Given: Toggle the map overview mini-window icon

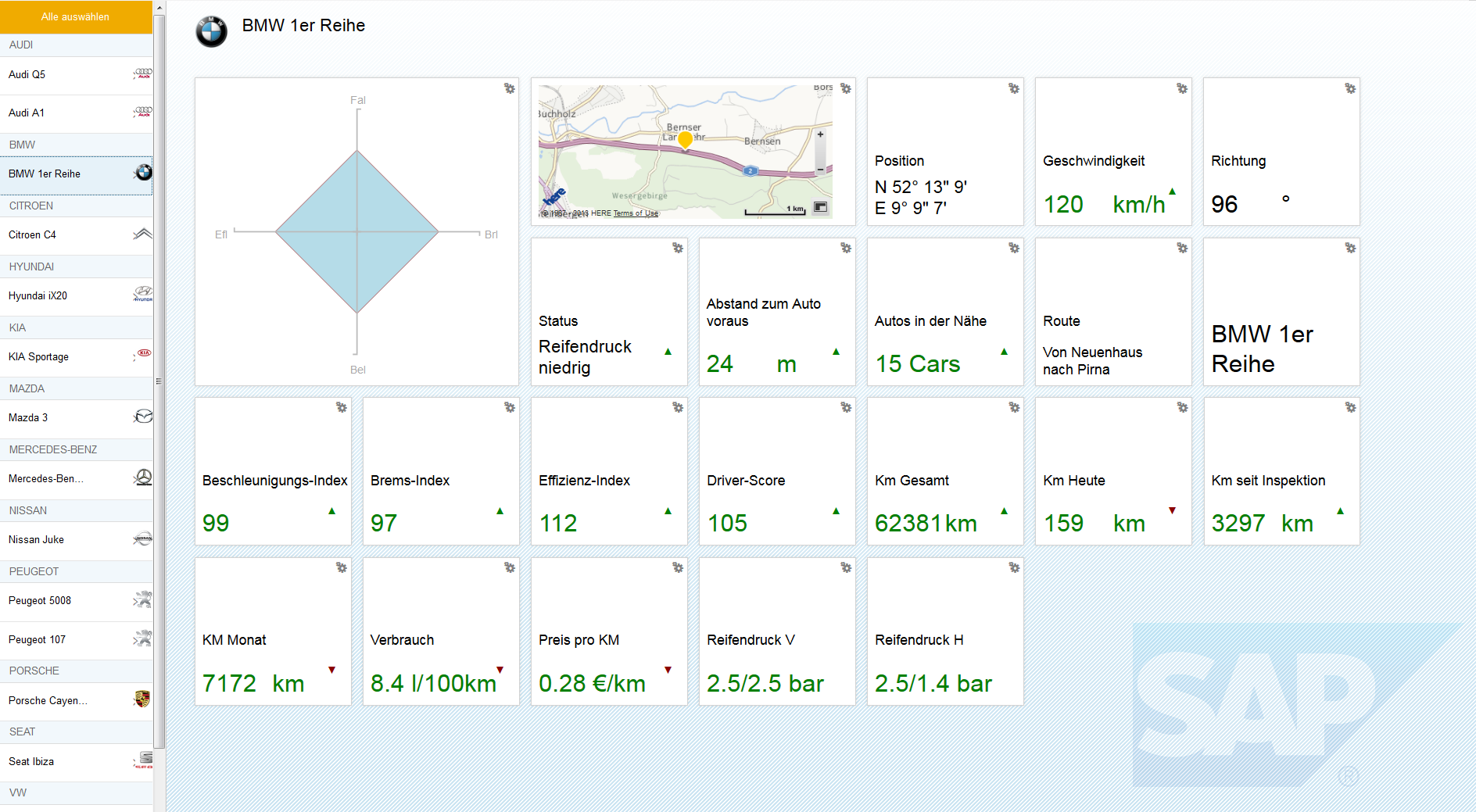Looking at the screenshot, I should click(820, 207).
